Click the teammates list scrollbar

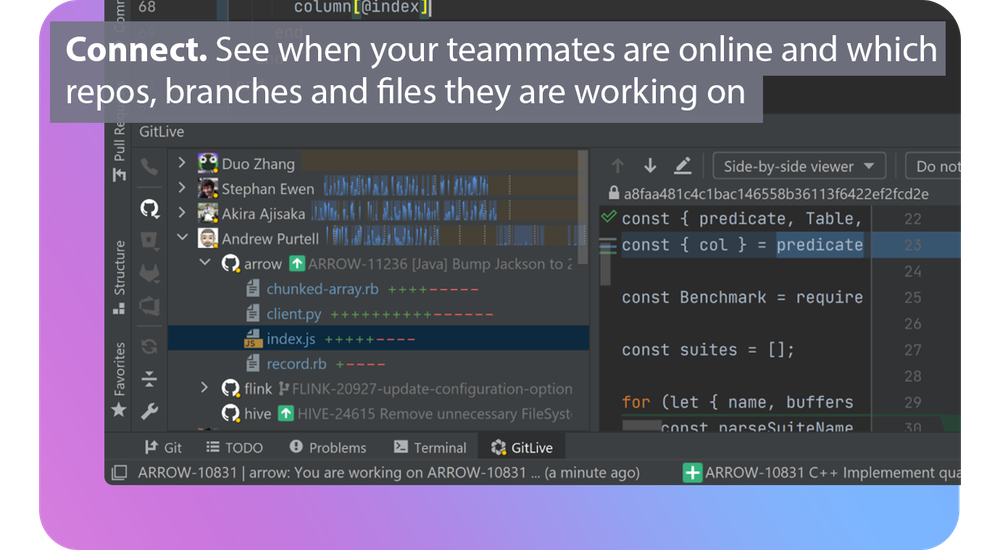coord(582,207)
